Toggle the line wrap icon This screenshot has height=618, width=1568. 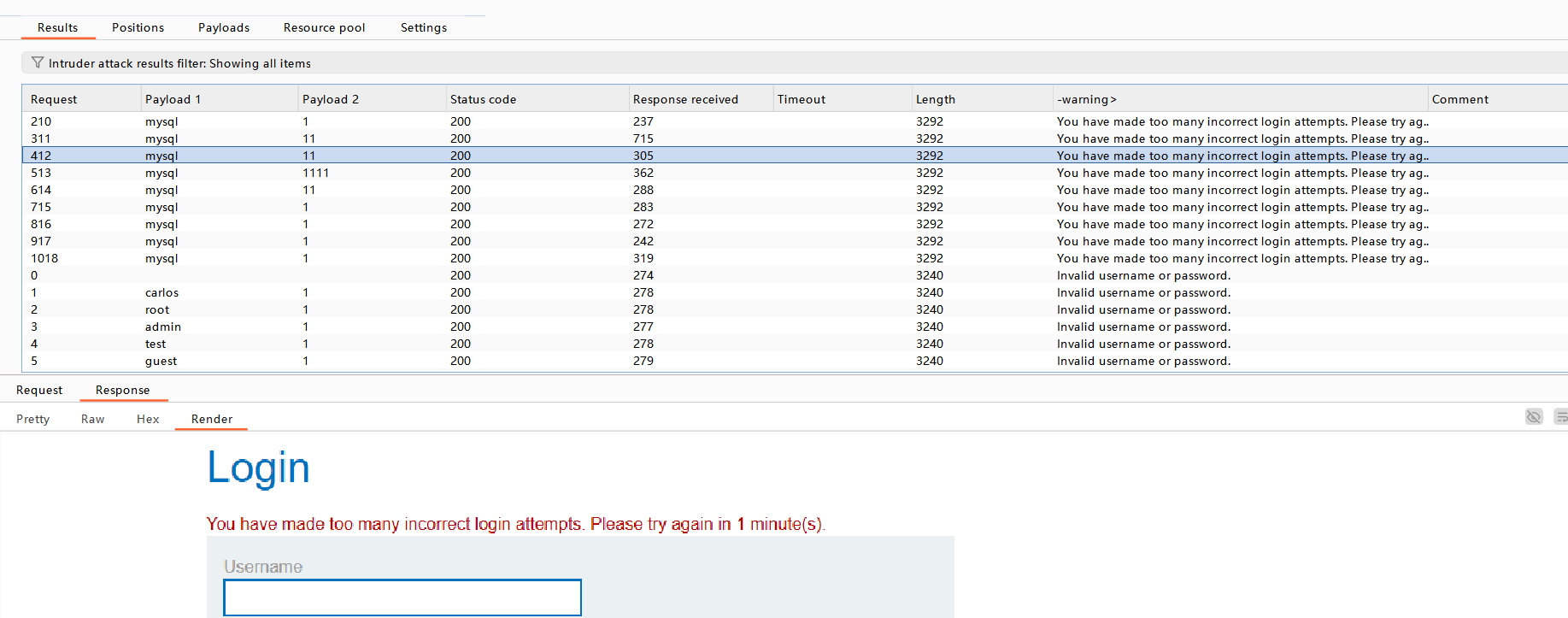pyautogui.click(x=1561, y=417)
